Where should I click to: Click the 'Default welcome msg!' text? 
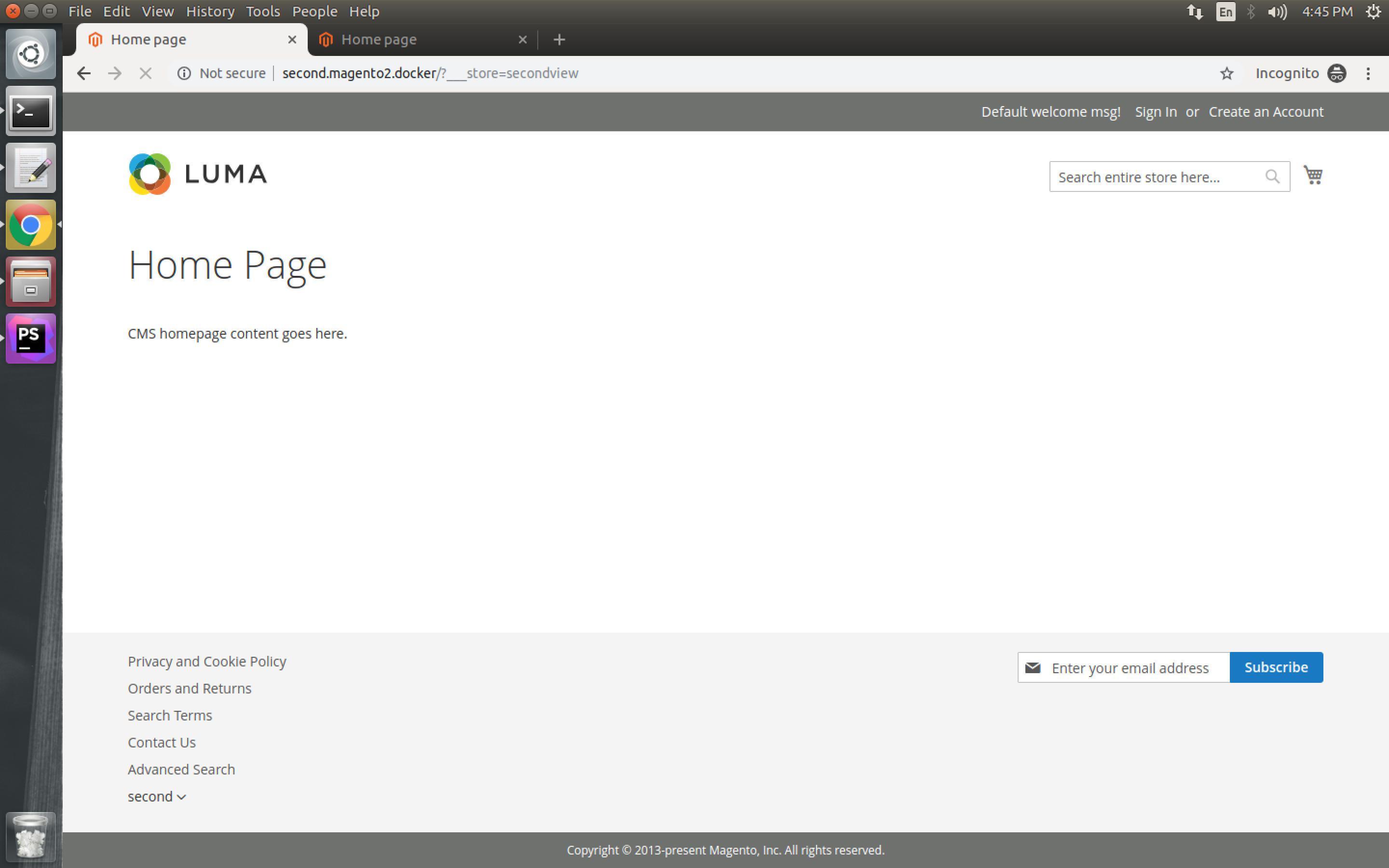[1050, 112]
